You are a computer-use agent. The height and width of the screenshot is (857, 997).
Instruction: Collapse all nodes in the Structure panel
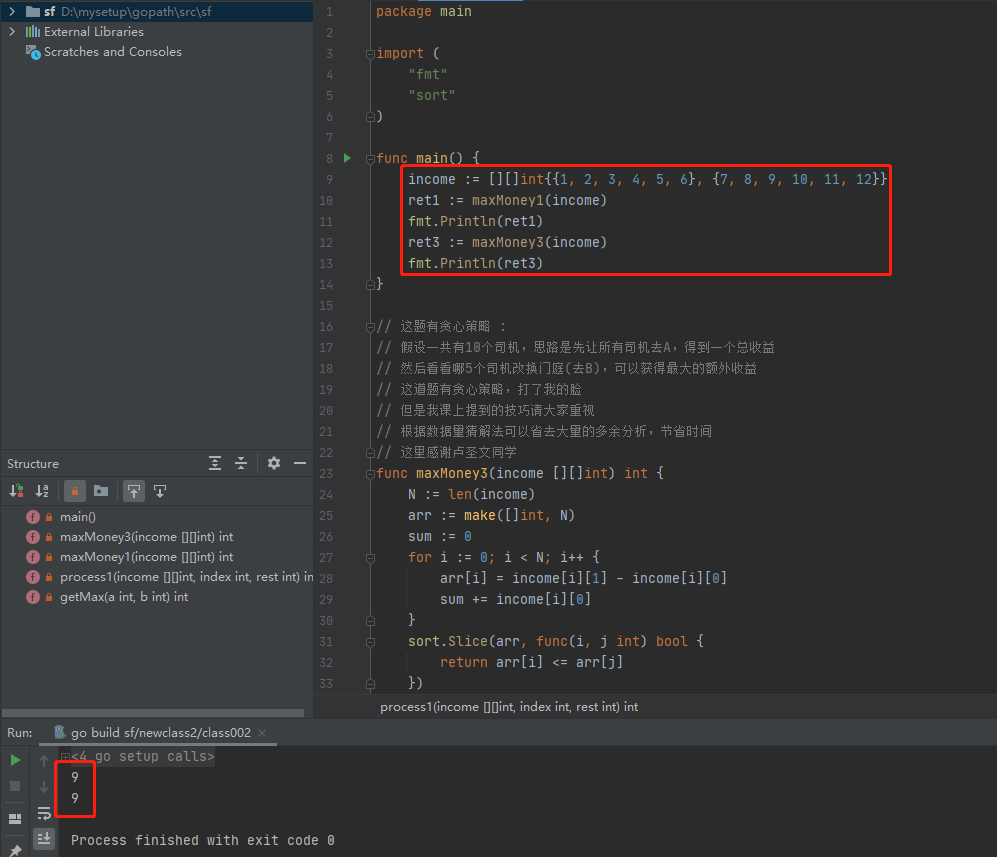pyautogui.click(x=241, y=463)
